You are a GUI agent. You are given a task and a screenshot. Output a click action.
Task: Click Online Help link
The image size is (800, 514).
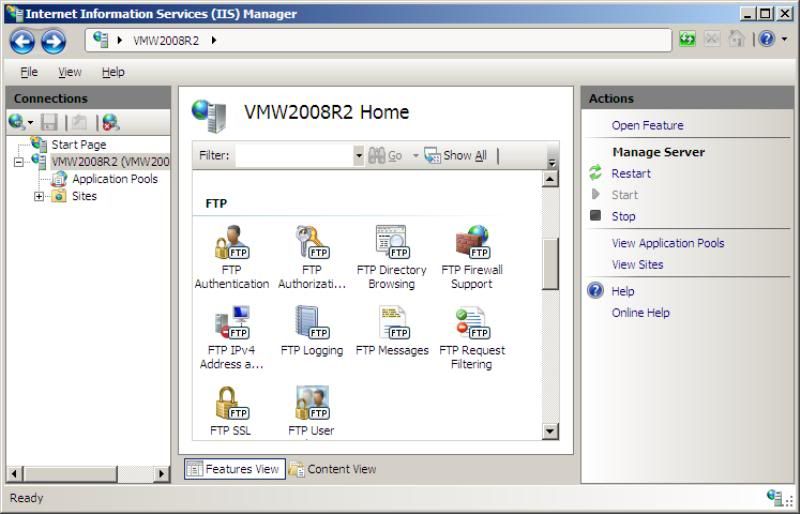pyautogui.click(x=640, y=312)
